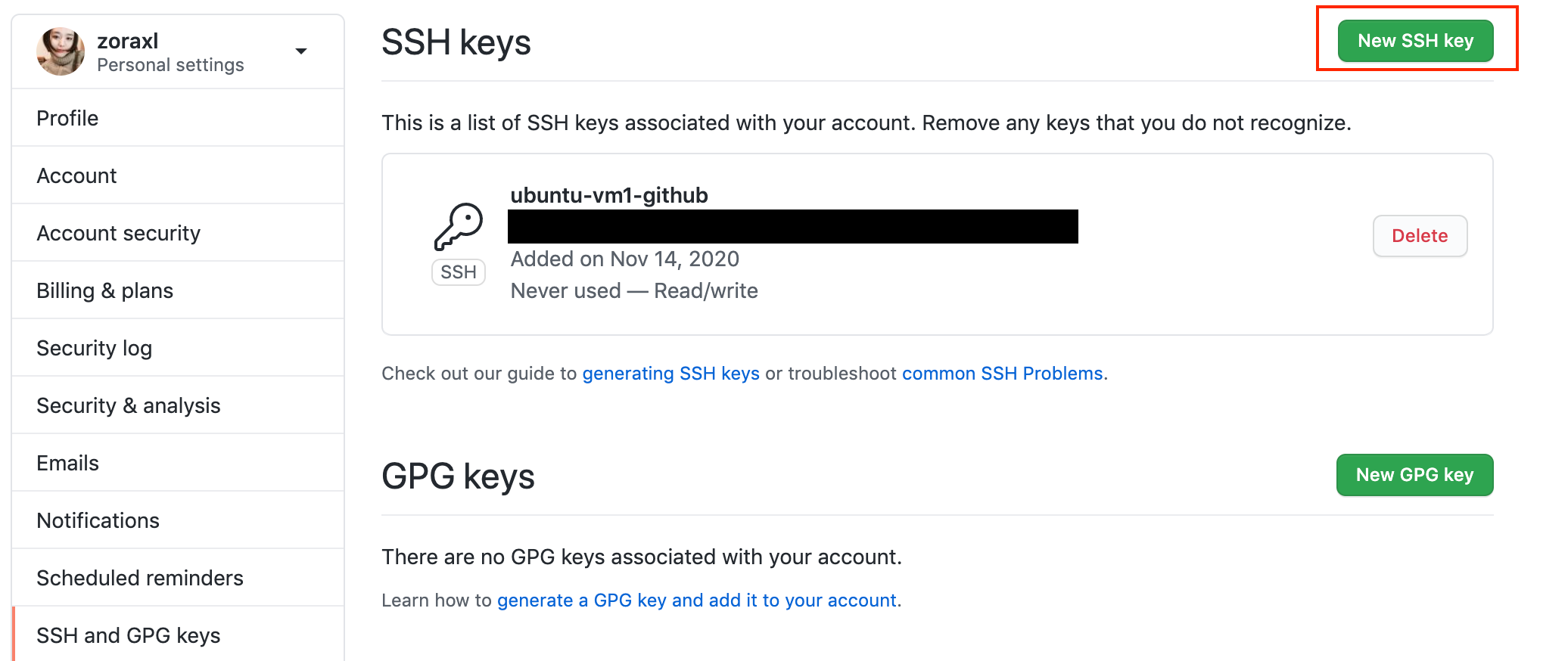Select Billing & plans from sidebar
The width and height of the screenshot is (1568, 661).
tap(179, 290)
